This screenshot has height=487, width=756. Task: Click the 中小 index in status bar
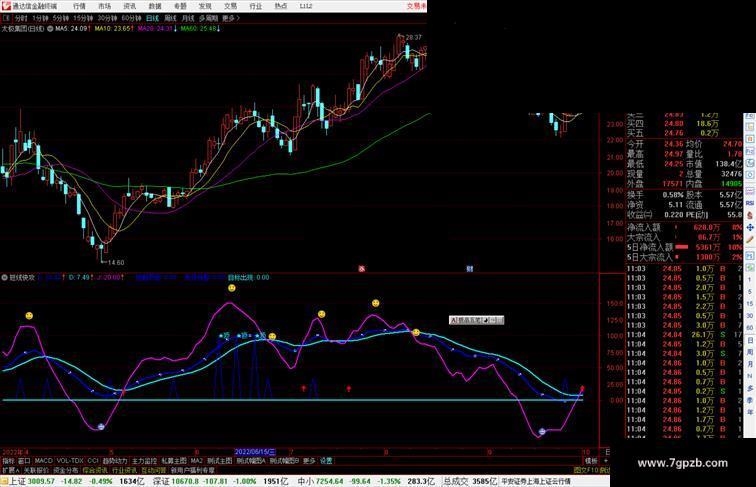pos(306,481)
